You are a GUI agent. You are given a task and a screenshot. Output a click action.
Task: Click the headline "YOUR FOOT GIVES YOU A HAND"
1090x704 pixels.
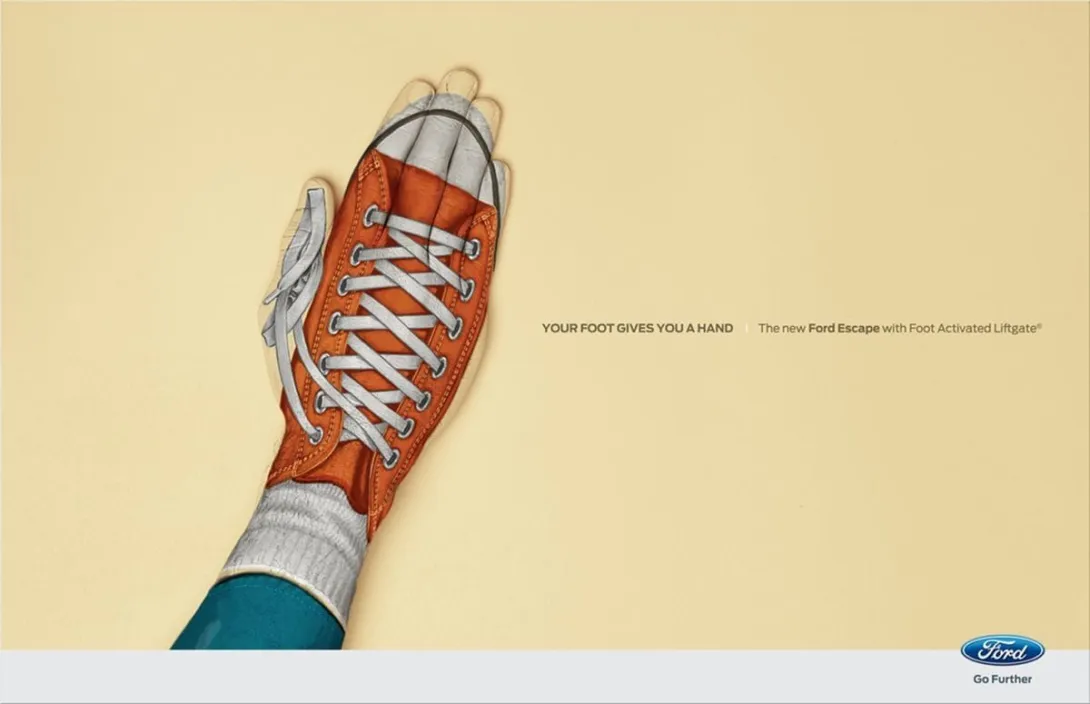637,328
